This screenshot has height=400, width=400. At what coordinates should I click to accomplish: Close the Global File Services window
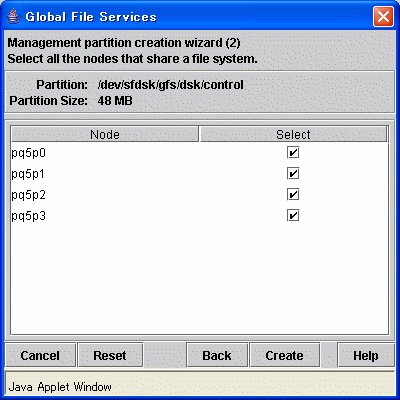pyautogui.click(x=383, y=17)
